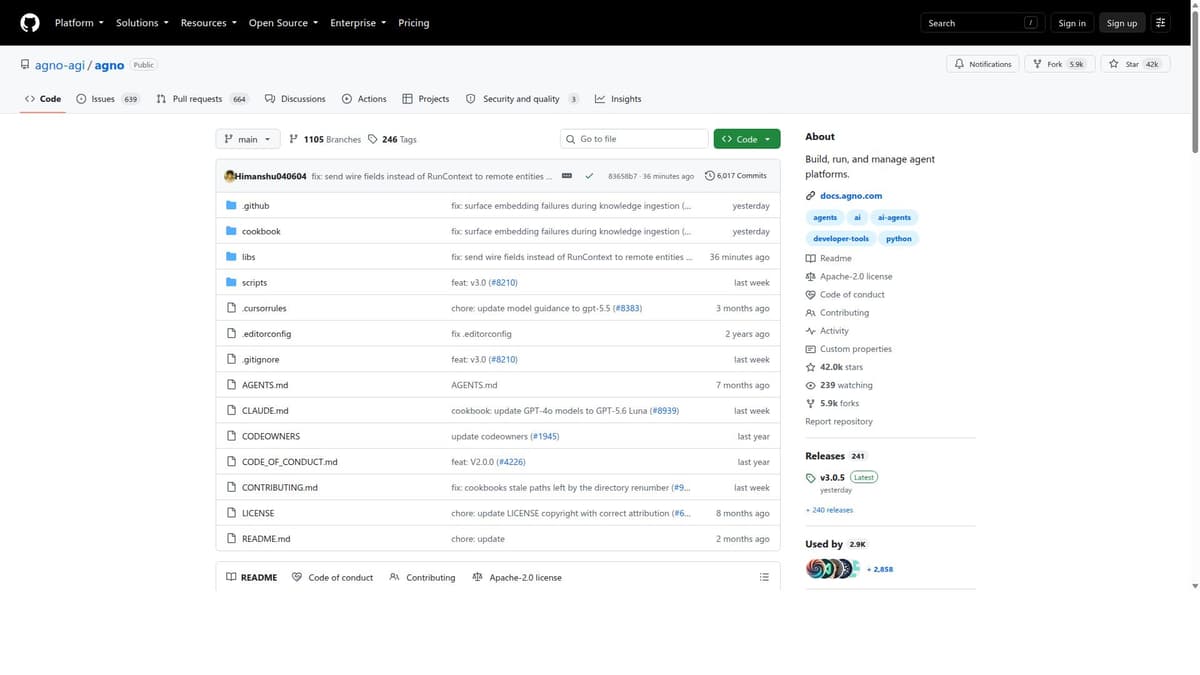Expand the Resources menu
The image size is (1200, 675).
tap(208, 23)
